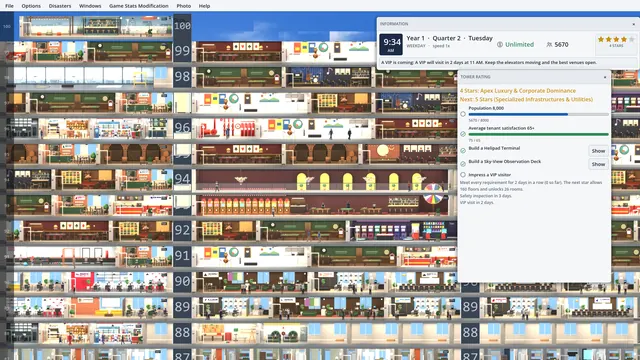Click the Impress a VIP visitor circle
Viewport: 640px width, 360px height.
click(463, 175)
